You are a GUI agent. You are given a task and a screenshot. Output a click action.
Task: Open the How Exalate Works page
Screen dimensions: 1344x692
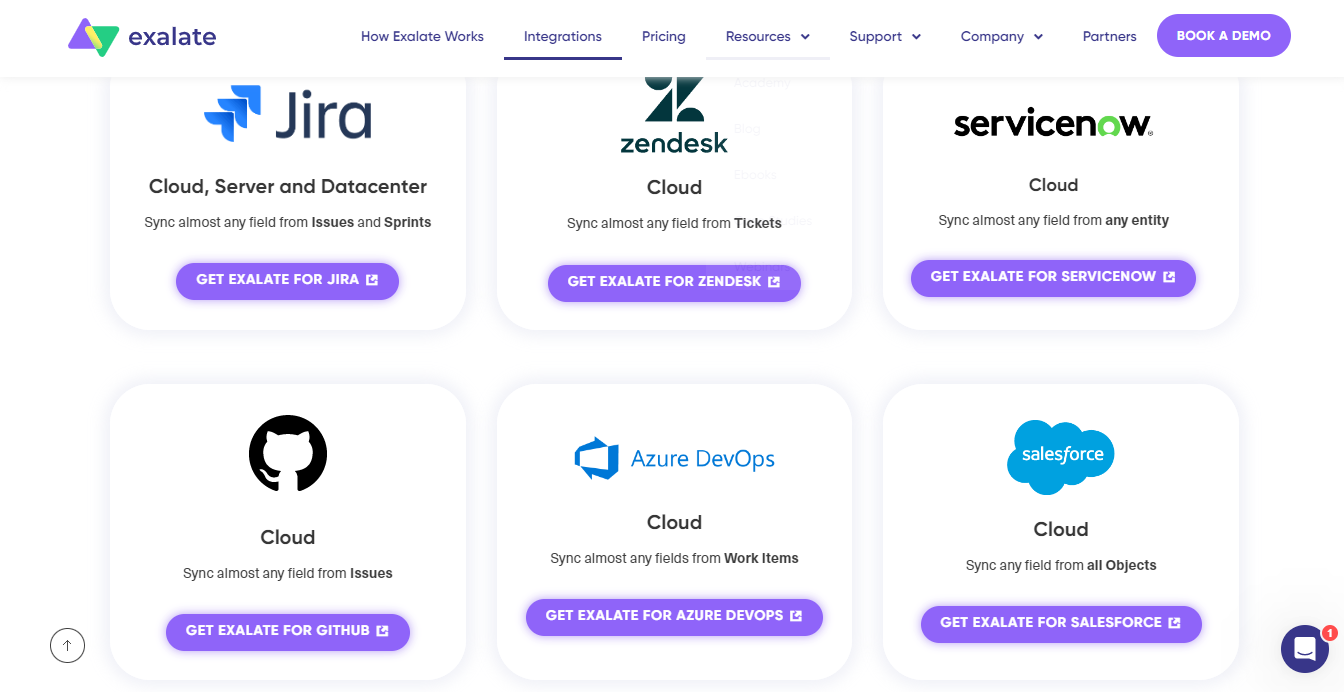coord(422,37)
